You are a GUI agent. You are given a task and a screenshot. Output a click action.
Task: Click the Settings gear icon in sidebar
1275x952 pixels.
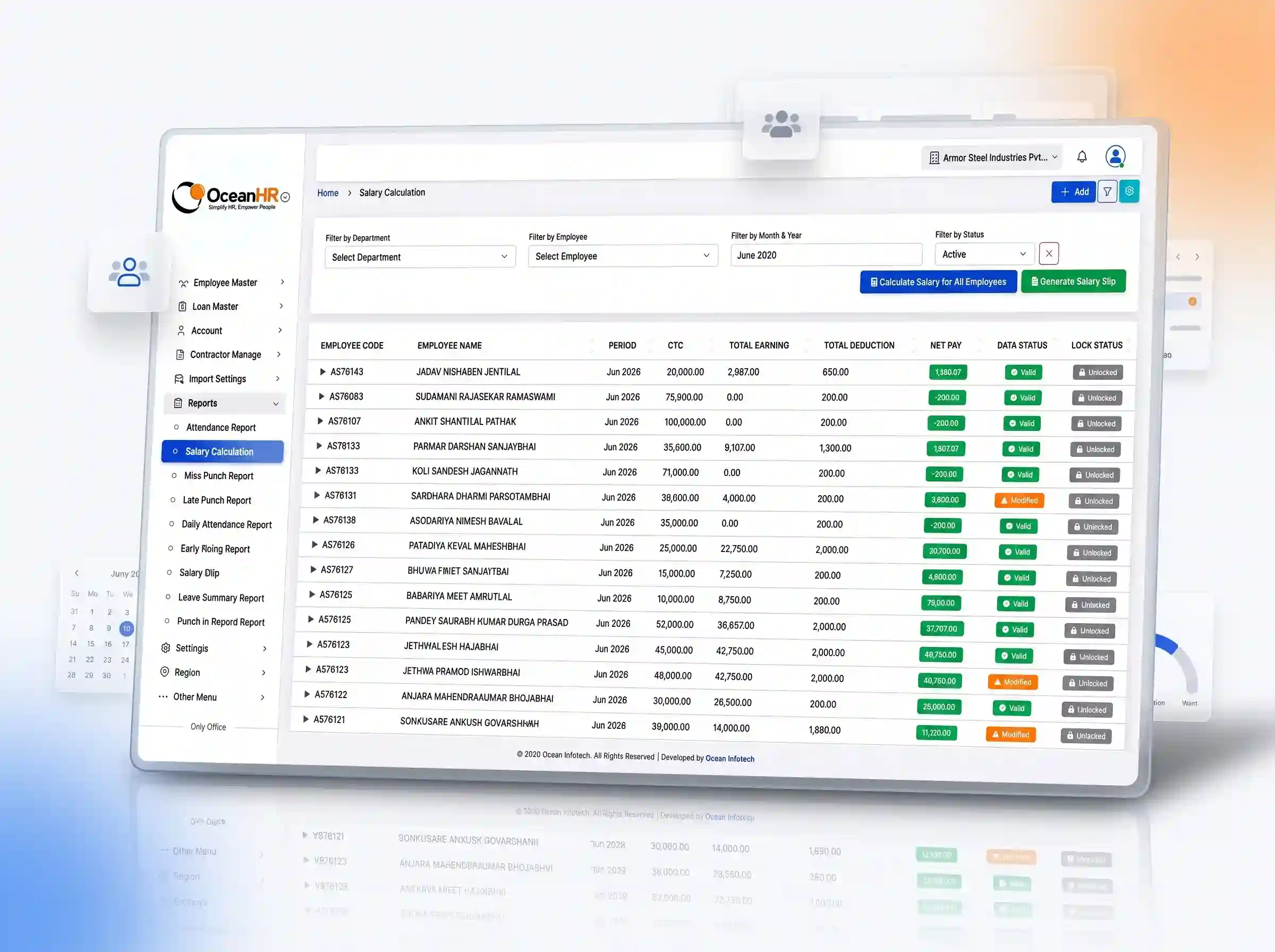(x=165, y=648)
